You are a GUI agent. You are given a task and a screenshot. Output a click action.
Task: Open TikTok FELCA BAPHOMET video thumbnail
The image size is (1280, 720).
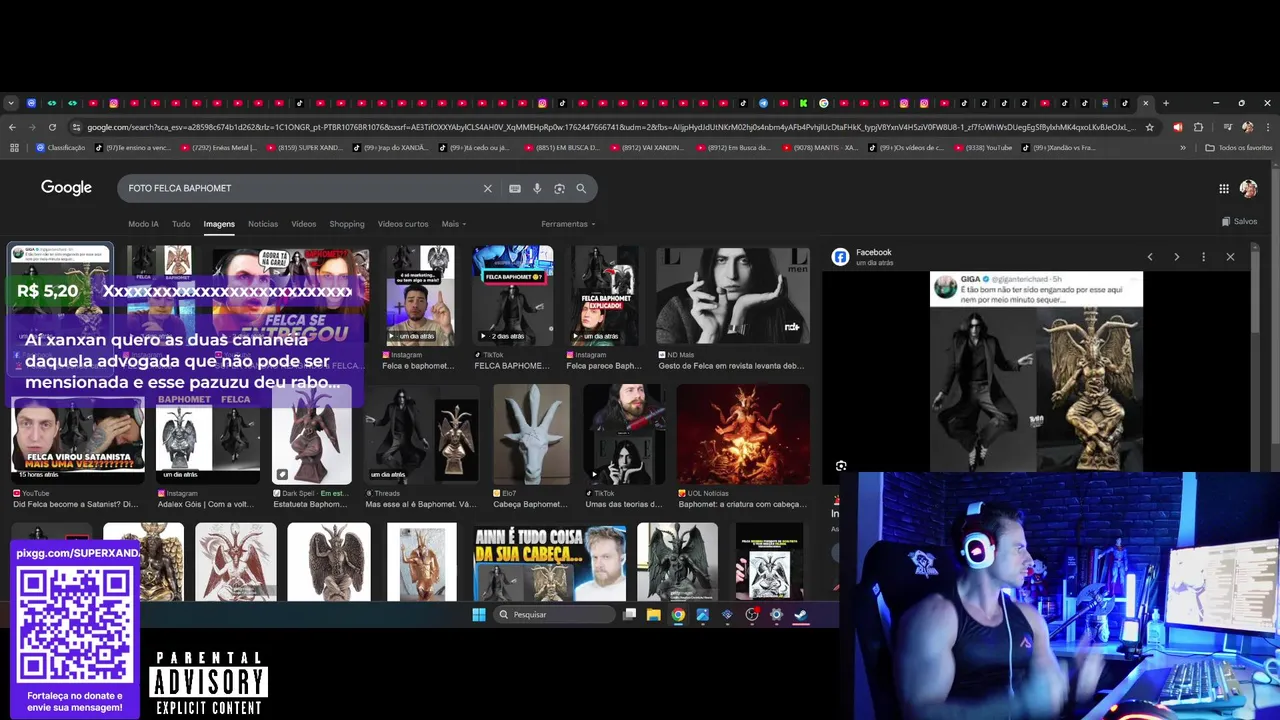click(x=513, y=296)
